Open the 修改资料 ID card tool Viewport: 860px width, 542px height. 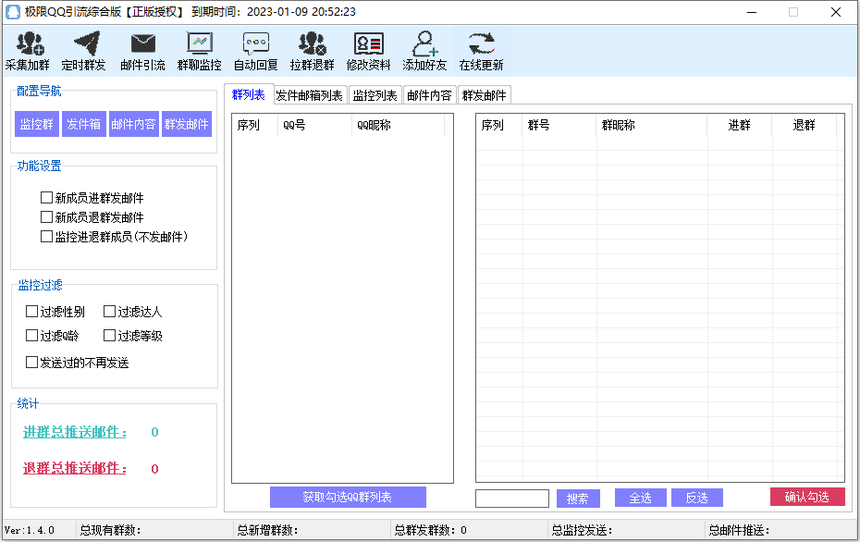(x=369, y=50)
